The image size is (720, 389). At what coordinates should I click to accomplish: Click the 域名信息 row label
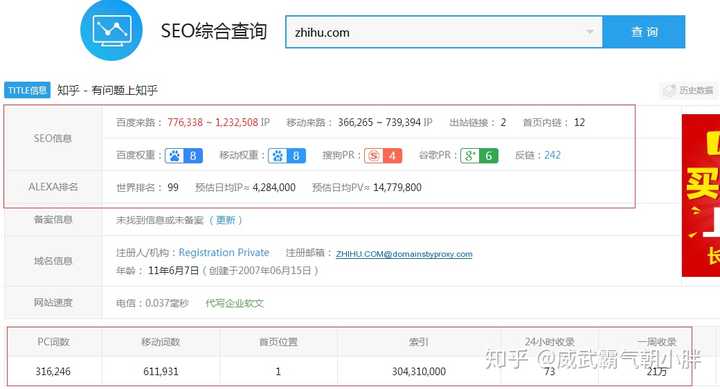click(x=53, y=261)
